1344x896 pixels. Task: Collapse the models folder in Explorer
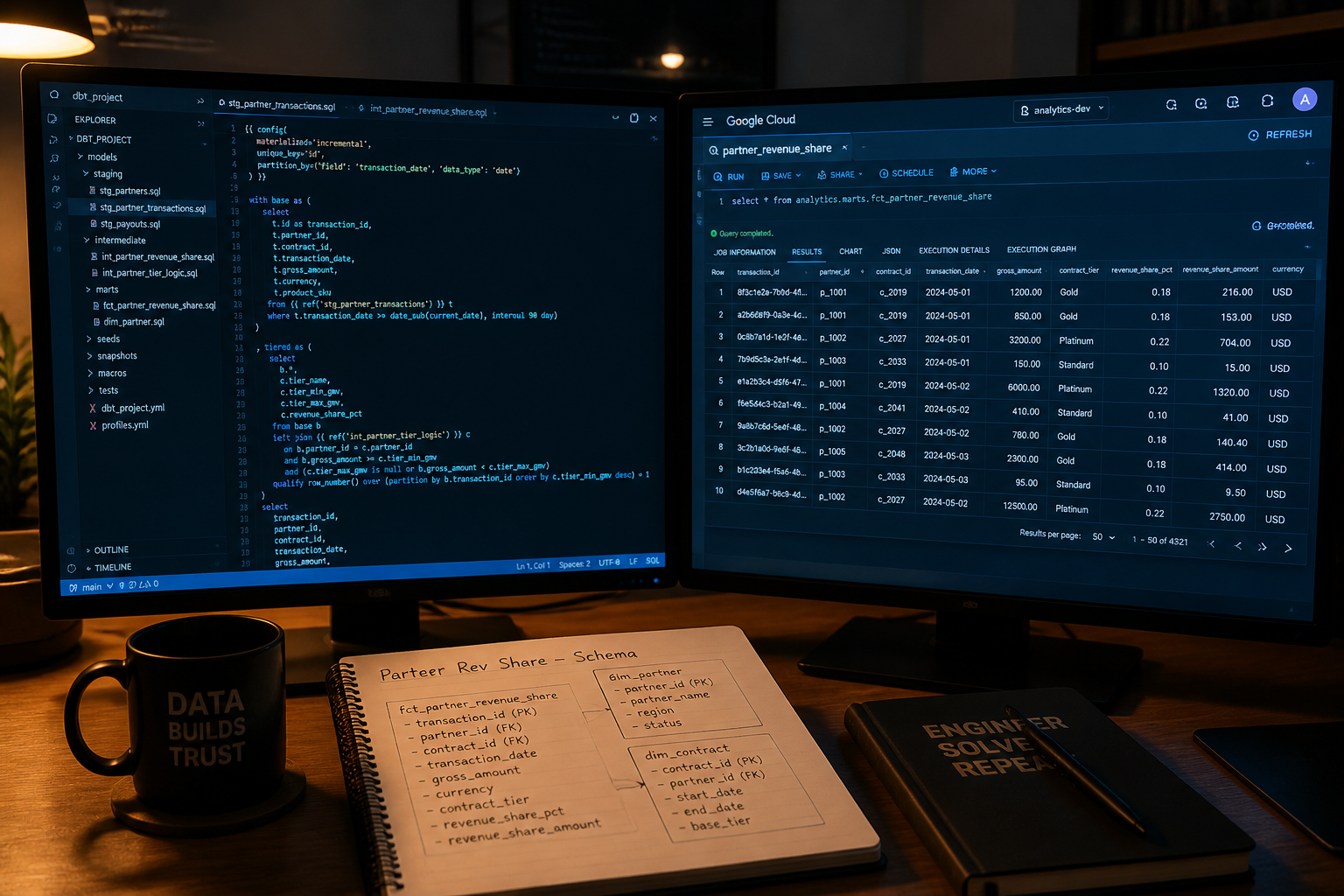[97, 157]
